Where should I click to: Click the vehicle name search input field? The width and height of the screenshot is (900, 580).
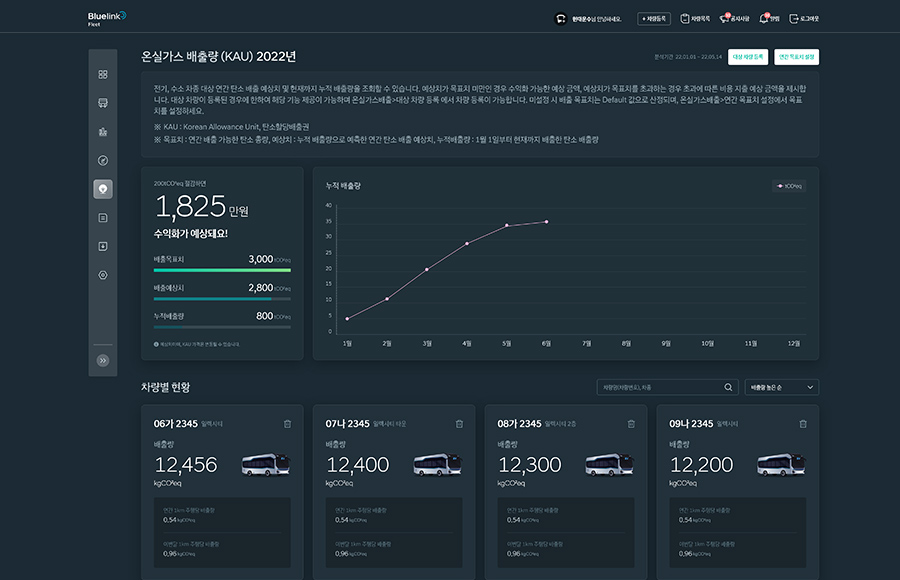[x=658, y=387]
